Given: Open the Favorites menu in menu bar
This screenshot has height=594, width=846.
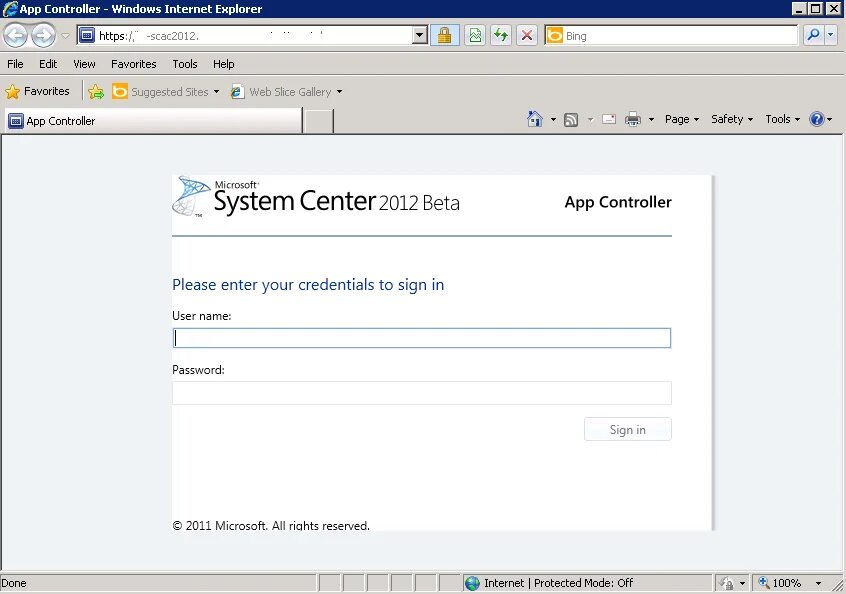Looking at the screenshot, I should click(x=133, y=64).
